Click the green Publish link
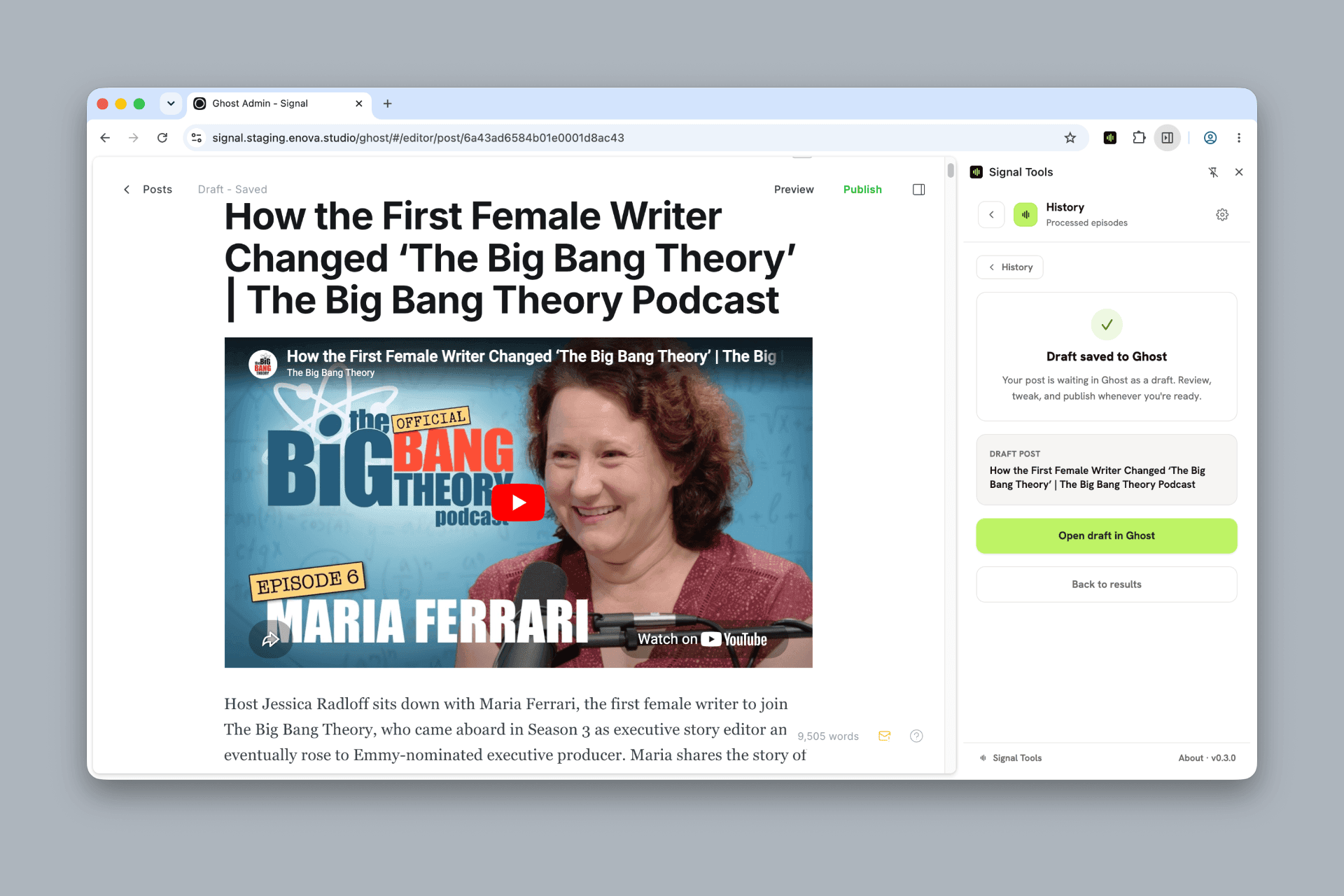The image size is (1344, 896). 862,190
